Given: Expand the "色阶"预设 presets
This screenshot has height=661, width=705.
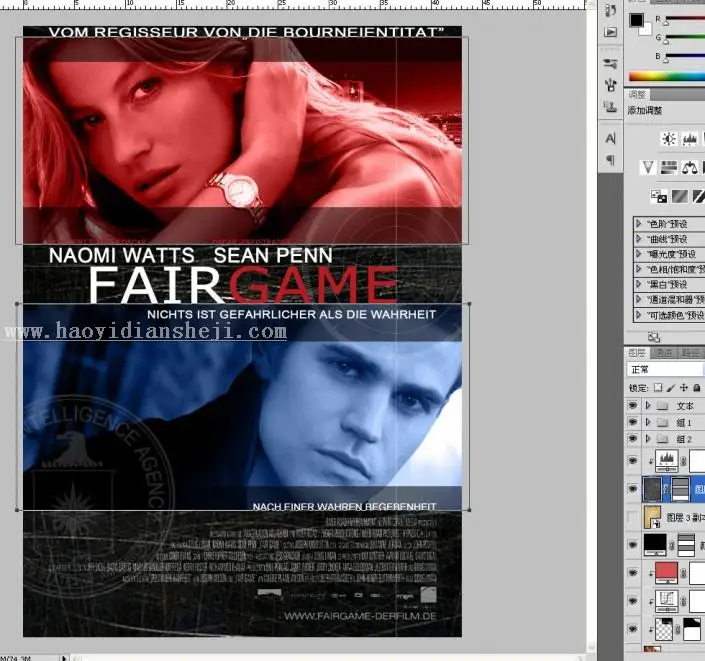Looking at the screenshot, I should pyautogui.click(x=638, y=223).
